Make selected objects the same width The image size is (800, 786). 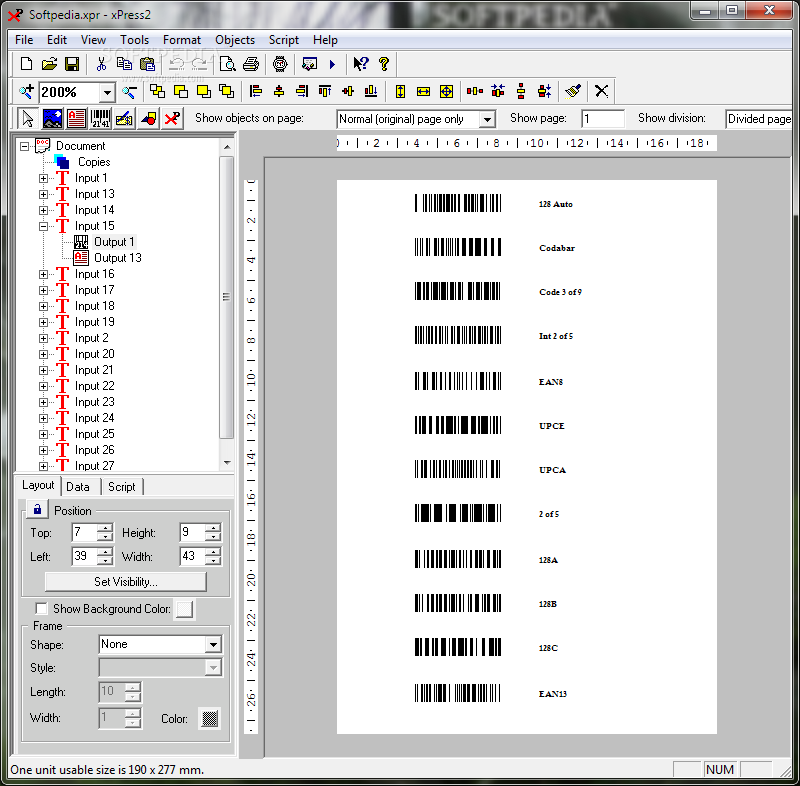(423, 92)
